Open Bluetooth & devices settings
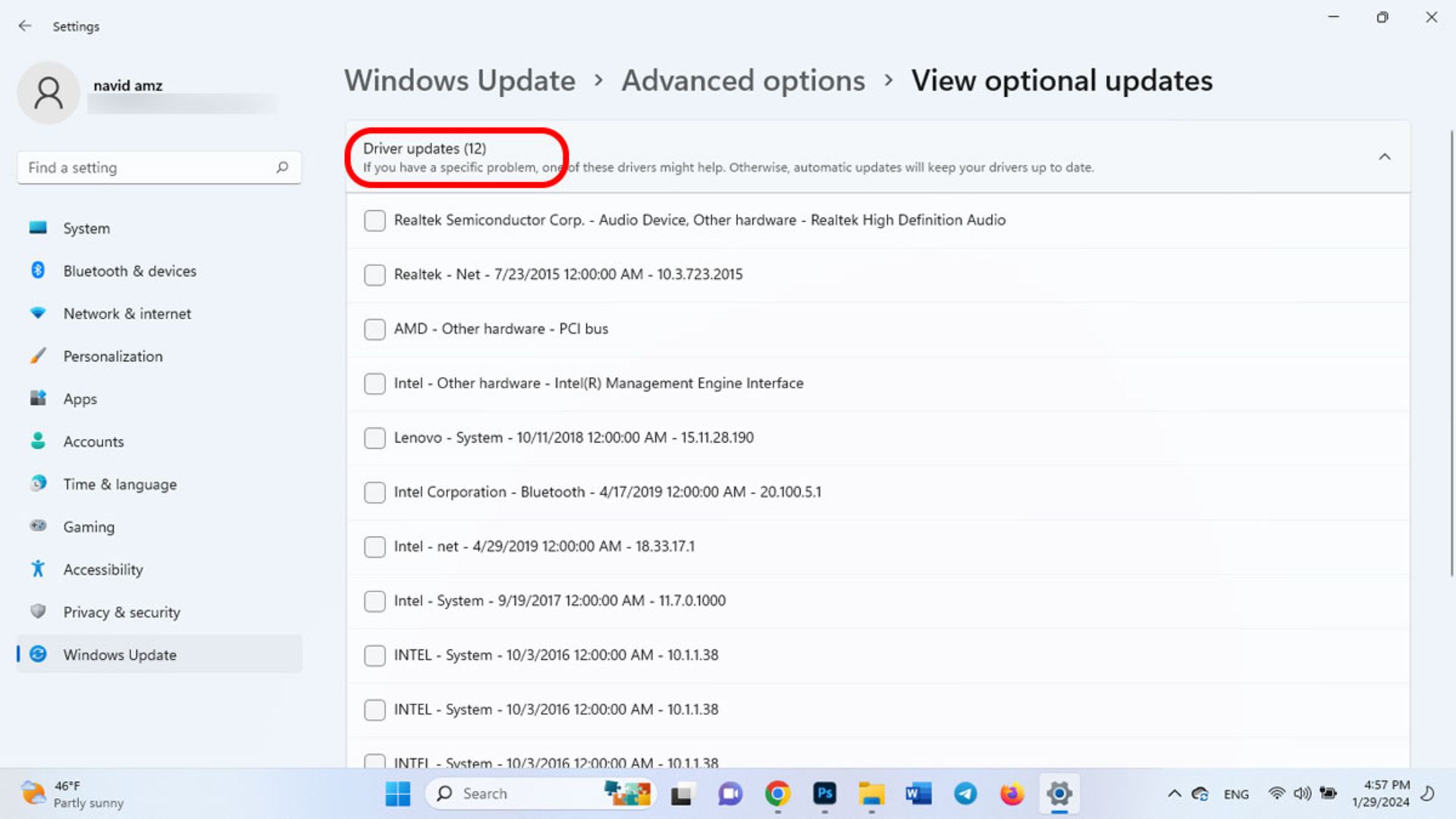Viewport: 1456px width, 819px height. pyautogui.click(x=159, y=271)
